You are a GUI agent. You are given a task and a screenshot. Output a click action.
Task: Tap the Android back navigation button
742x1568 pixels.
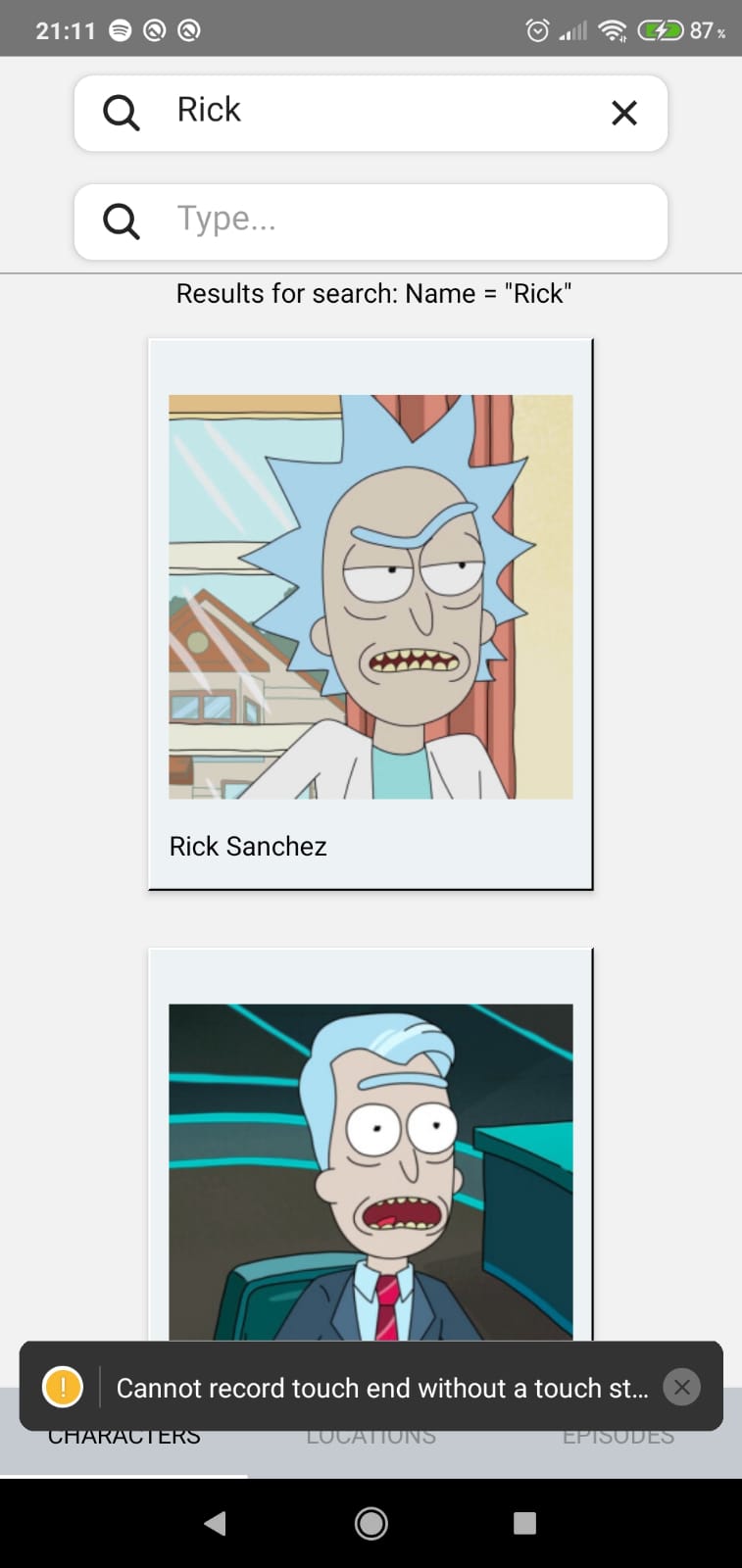216,1523
